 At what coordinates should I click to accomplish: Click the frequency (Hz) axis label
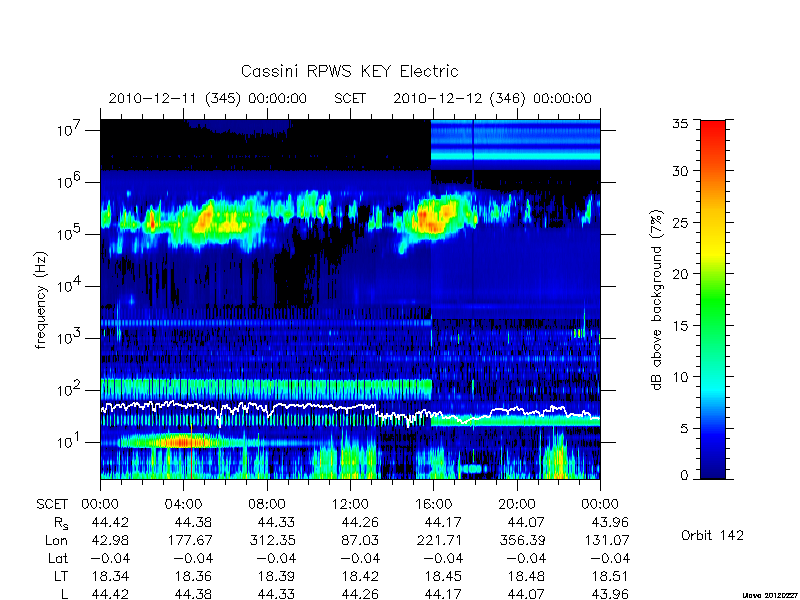click(x=41, y=301)
